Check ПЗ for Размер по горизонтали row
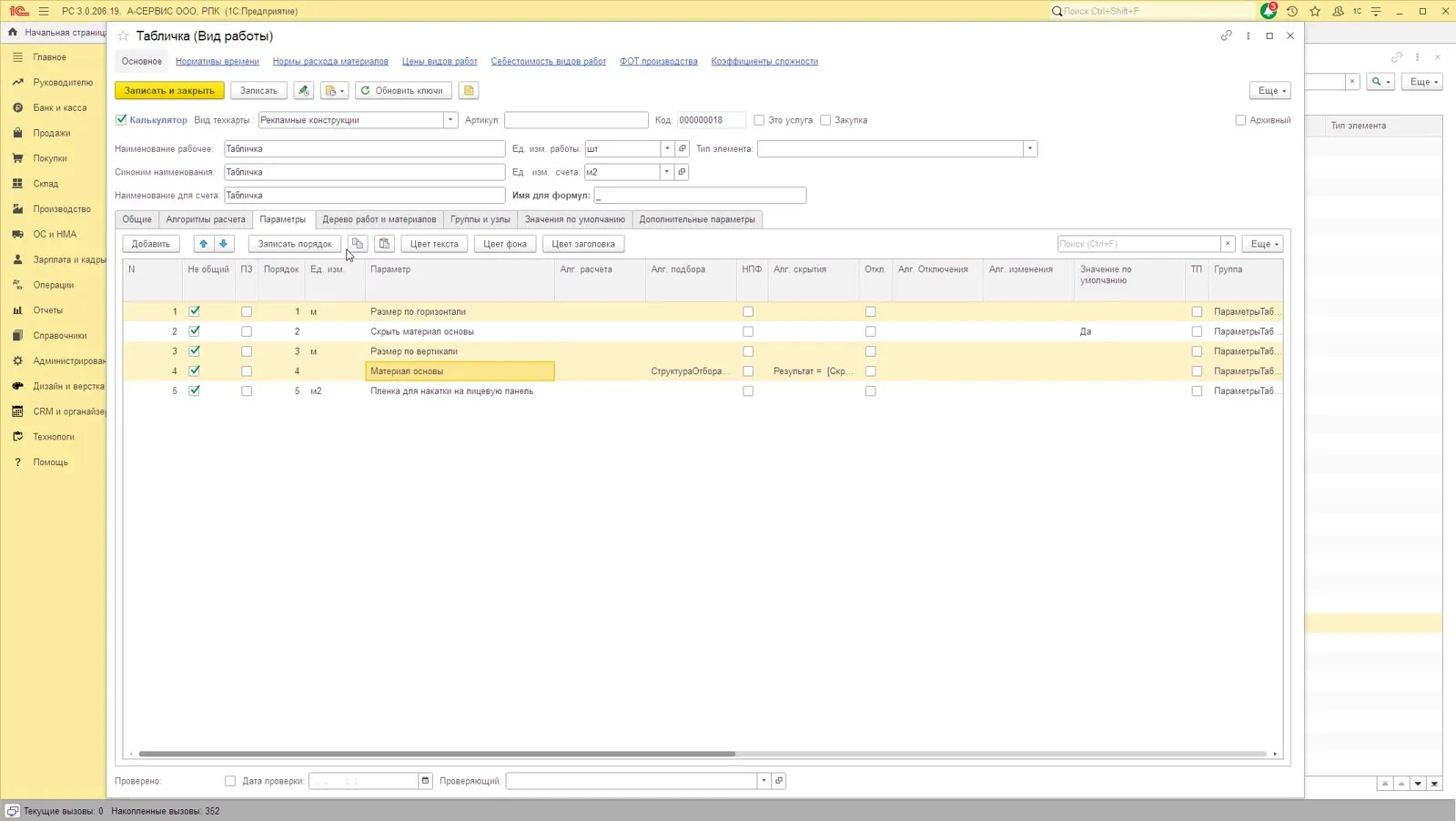 [x=247, y=311]
